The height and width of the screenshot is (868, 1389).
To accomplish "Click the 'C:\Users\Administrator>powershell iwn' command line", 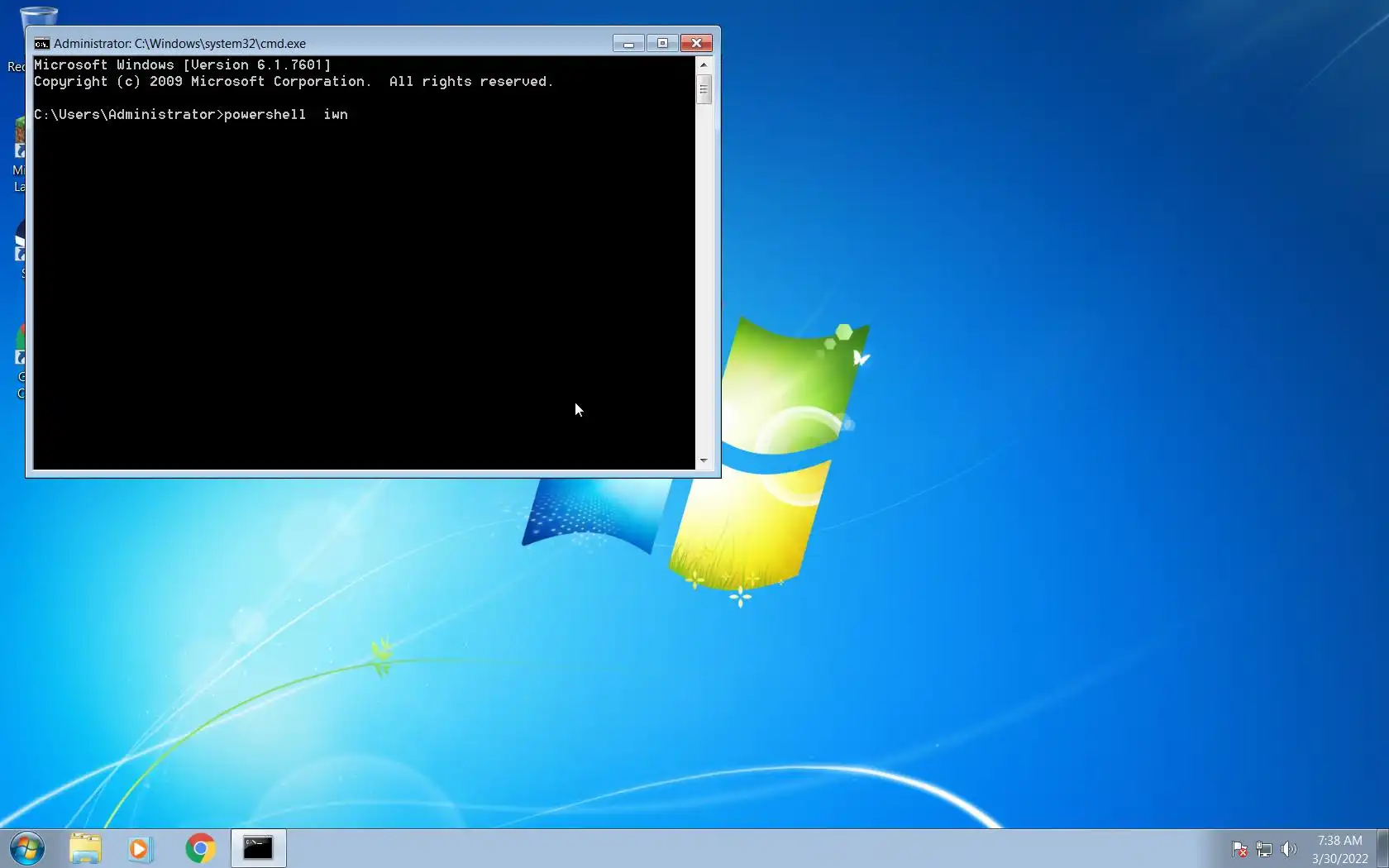I will pos(191,114).
